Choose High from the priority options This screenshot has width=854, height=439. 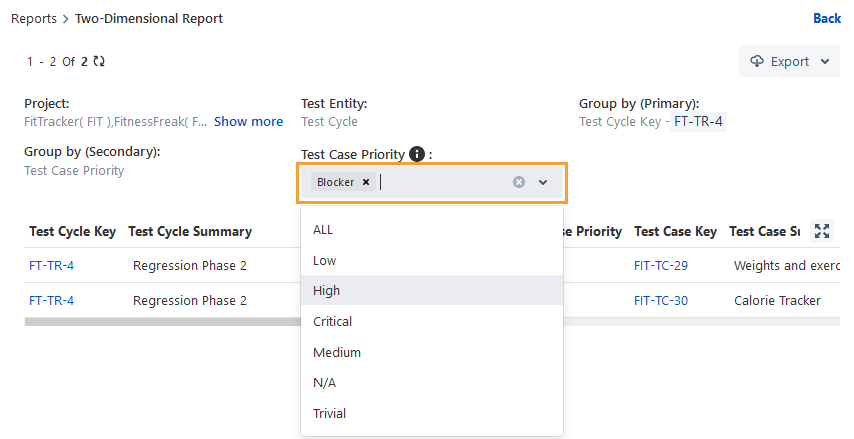coord(326,290)
